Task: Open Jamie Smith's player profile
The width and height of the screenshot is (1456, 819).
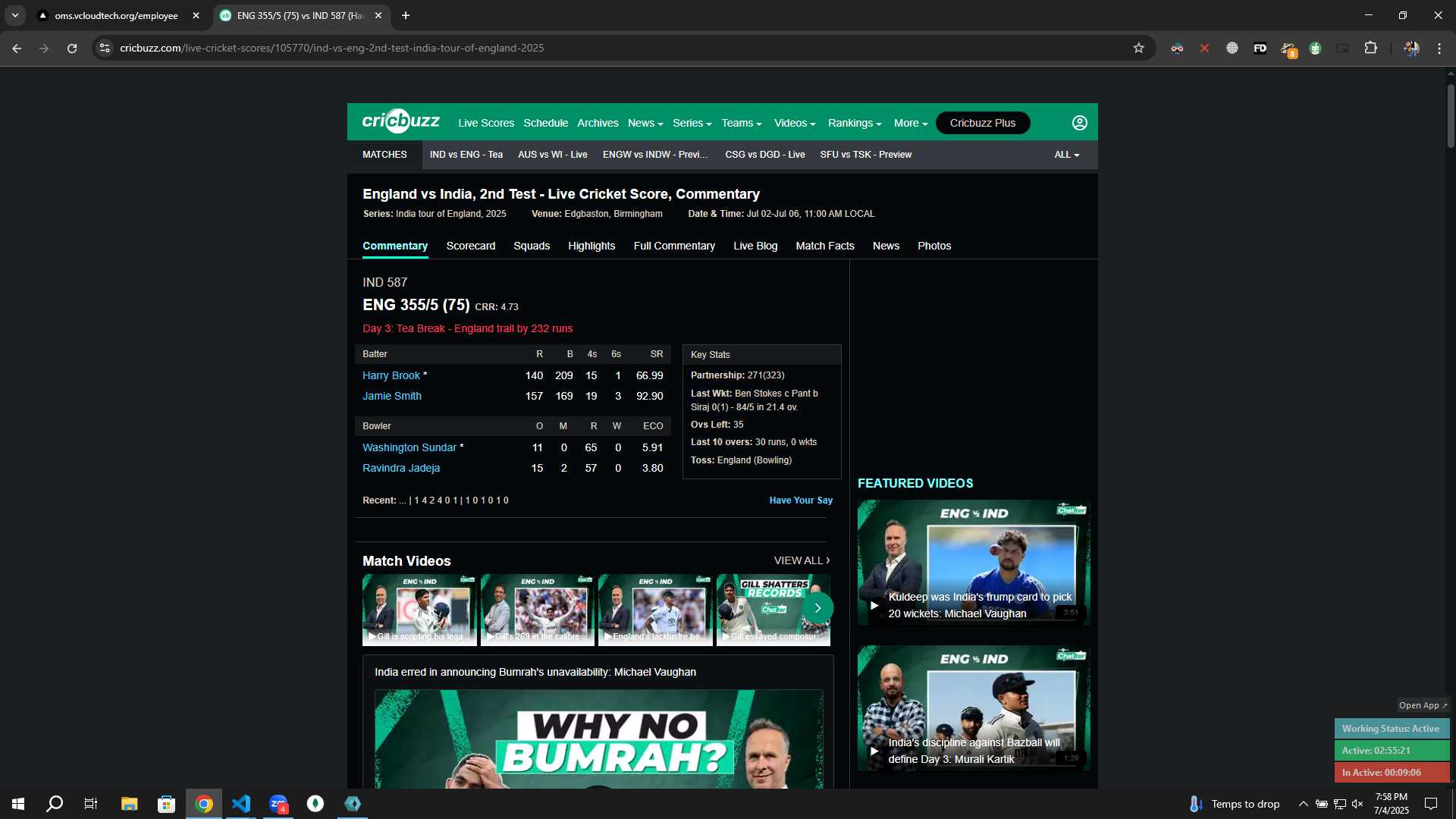Action: click(x=392, y=396)
